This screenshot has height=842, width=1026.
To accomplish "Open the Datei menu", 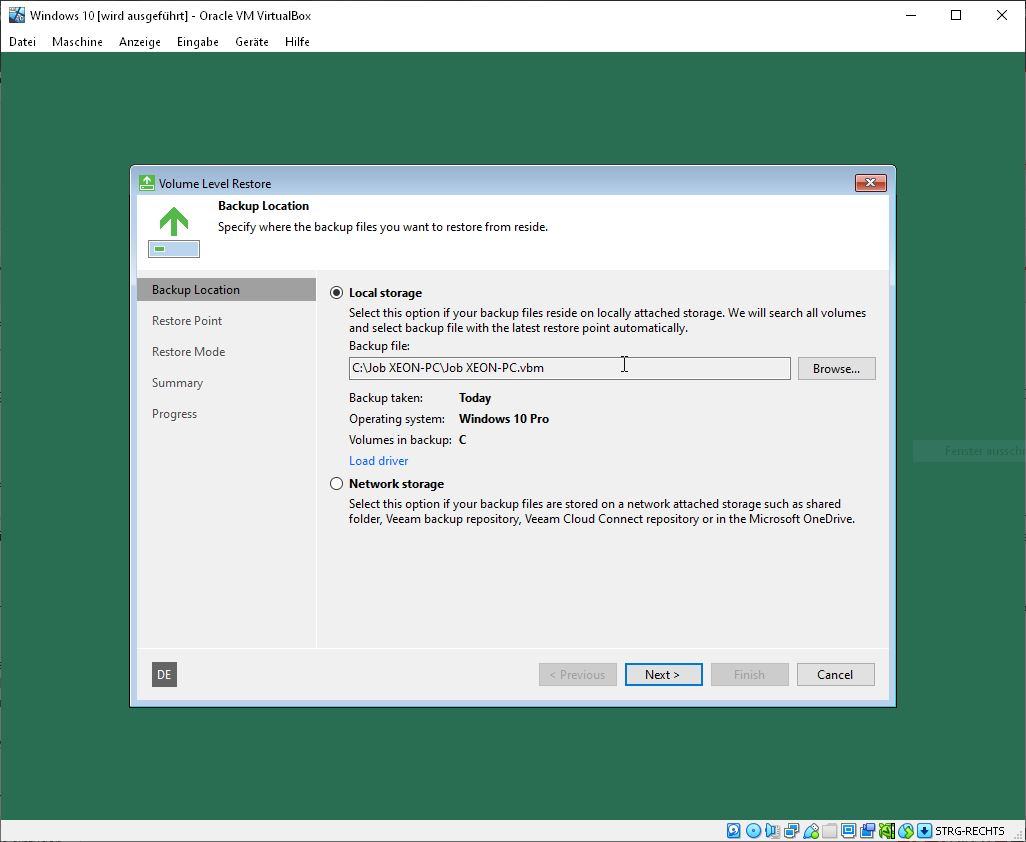I will click(x=22, y=42).
